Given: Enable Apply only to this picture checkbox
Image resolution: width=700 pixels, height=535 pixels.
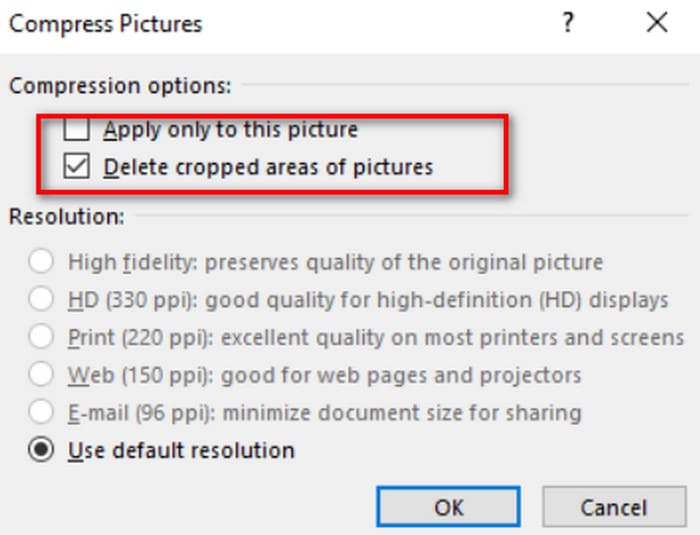Looking at the screenshot, I should (77, 130).
